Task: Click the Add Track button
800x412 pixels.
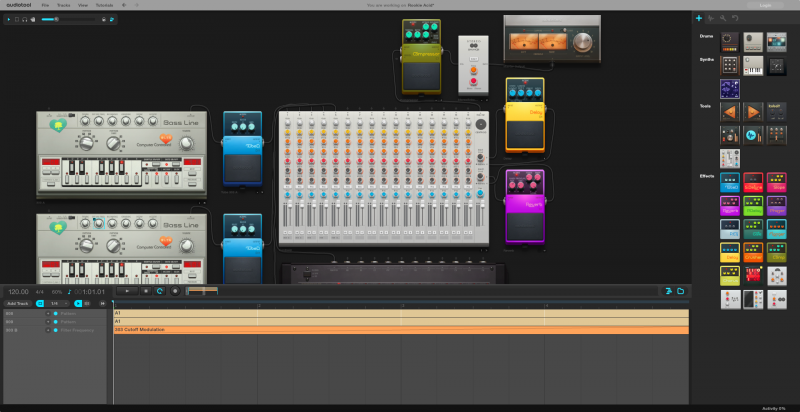Action: [17, 303]
